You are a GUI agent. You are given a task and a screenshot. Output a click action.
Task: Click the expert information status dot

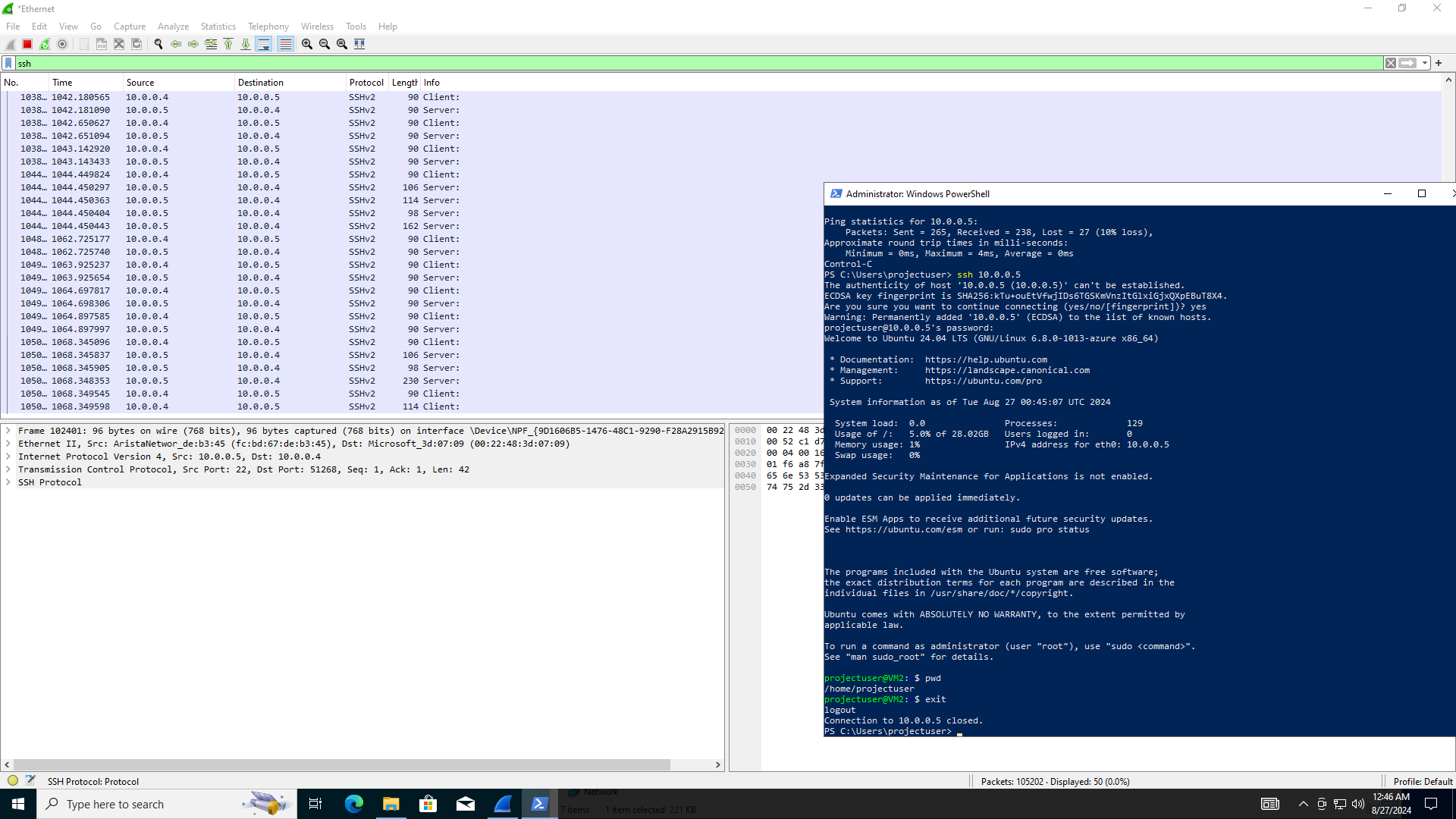tap(12, 780)
